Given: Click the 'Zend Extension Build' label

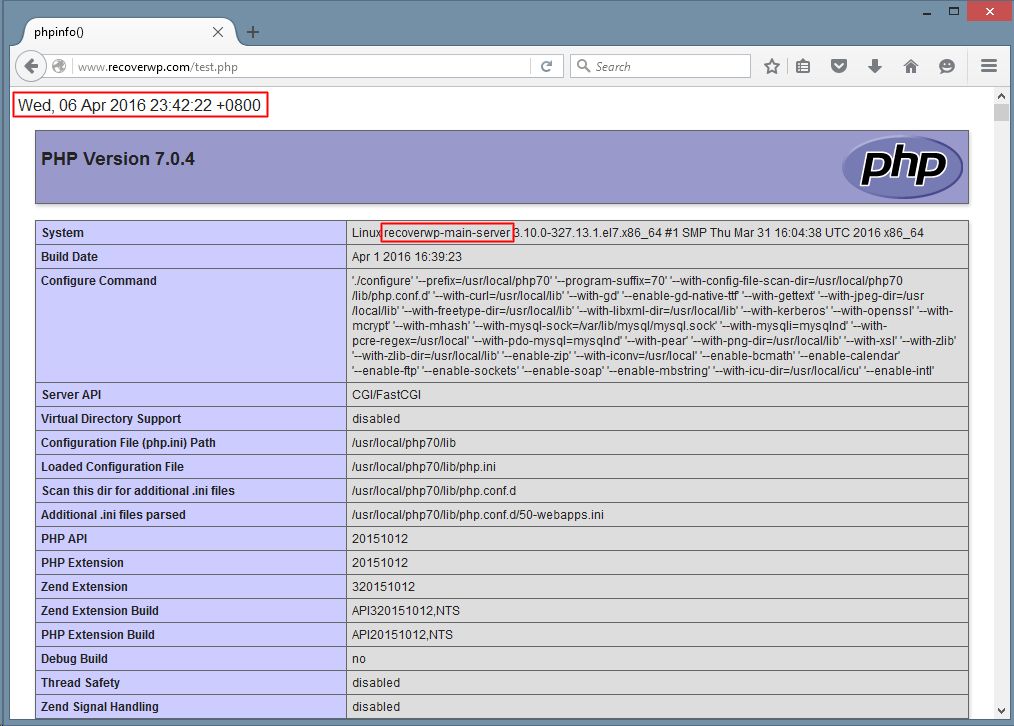Looking at the screenshot, I should (100, 610).
